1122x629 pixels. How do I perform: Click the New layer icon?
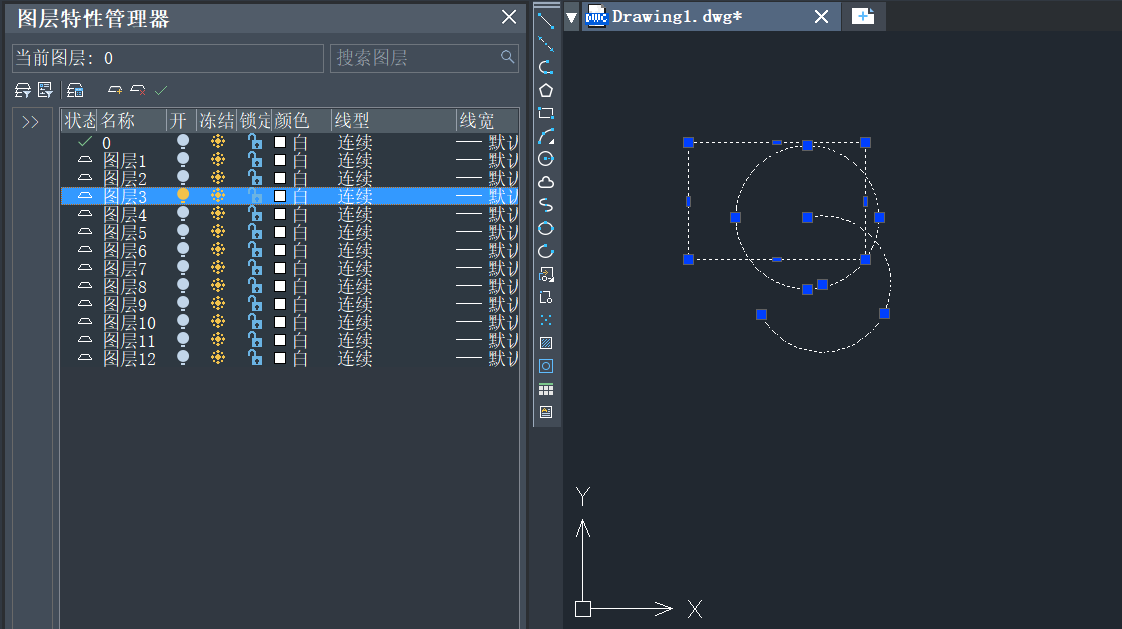[x=114, y=90]
